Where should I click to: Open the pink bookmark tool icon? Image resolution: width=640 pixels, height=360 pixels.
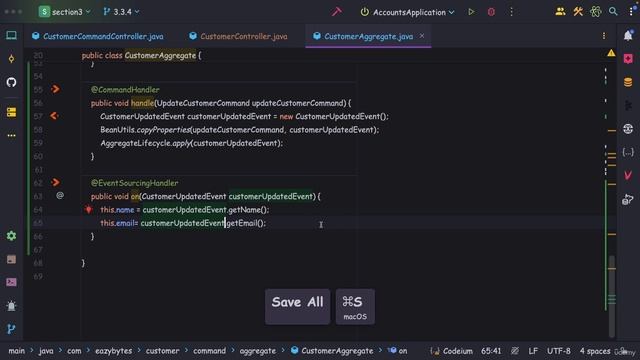click(x=628, y=59)
